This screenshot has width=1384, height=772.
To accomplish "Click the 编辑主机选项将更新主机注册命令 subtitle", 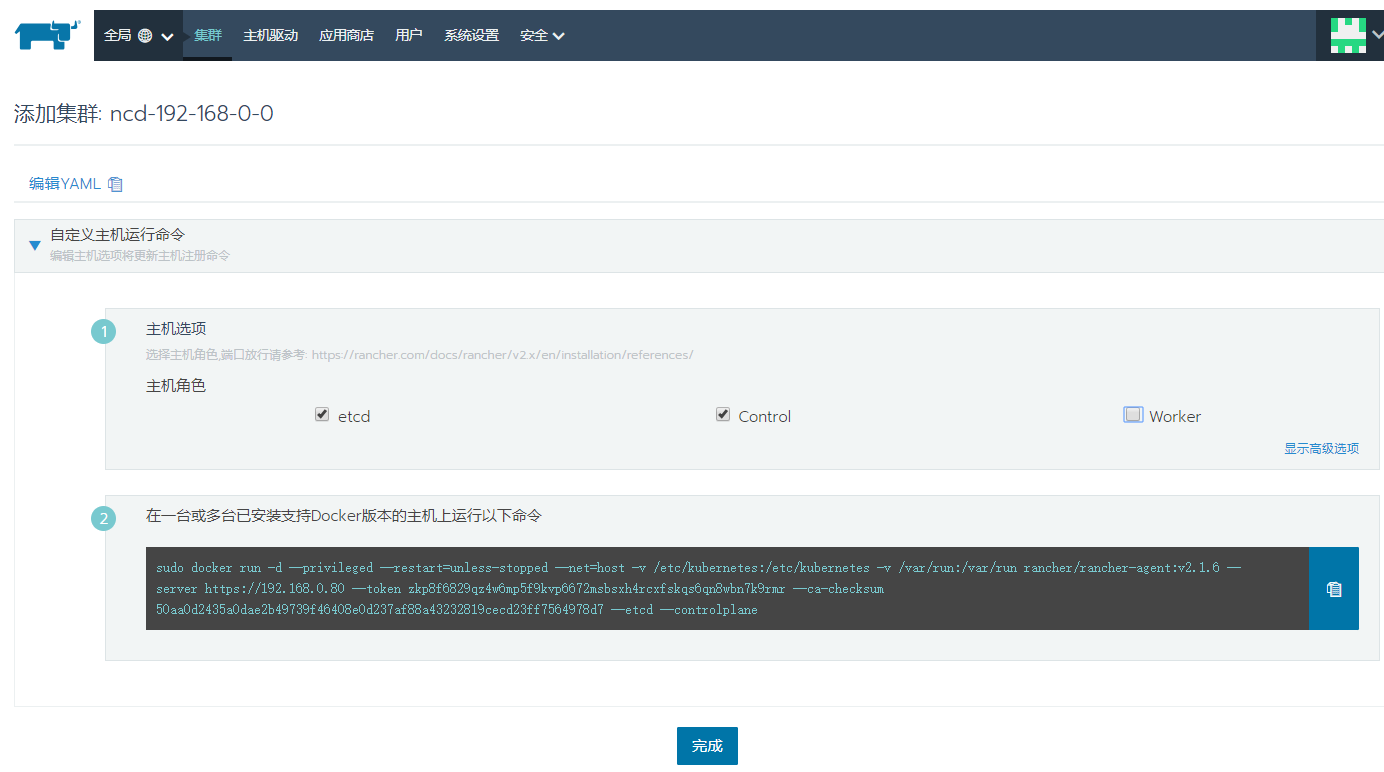I will 140,256.
